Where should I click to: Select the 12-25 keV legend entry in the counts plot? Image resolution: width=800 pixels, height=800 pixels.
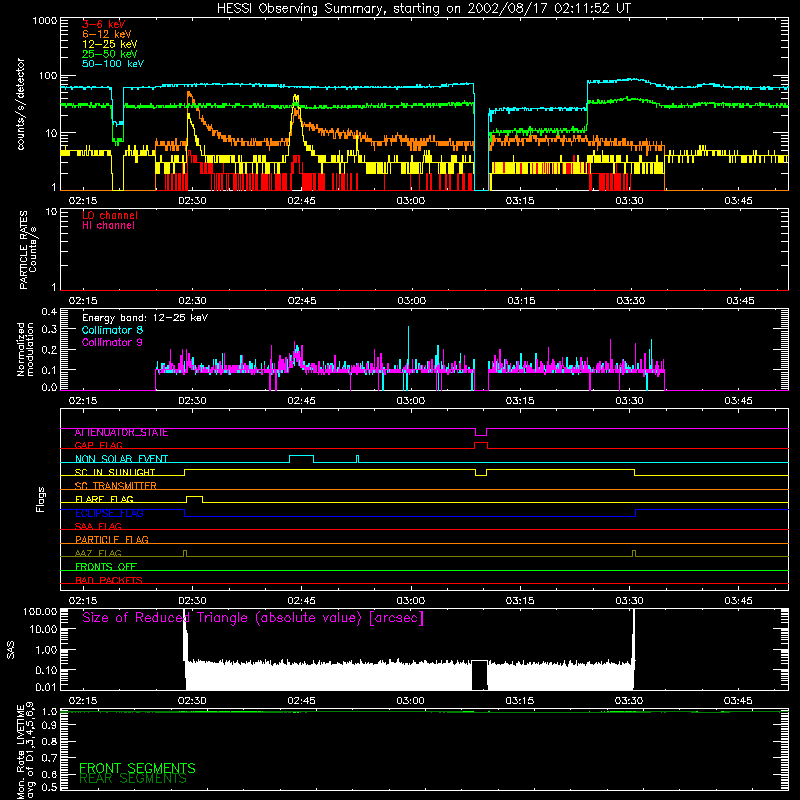coord(109,44)
